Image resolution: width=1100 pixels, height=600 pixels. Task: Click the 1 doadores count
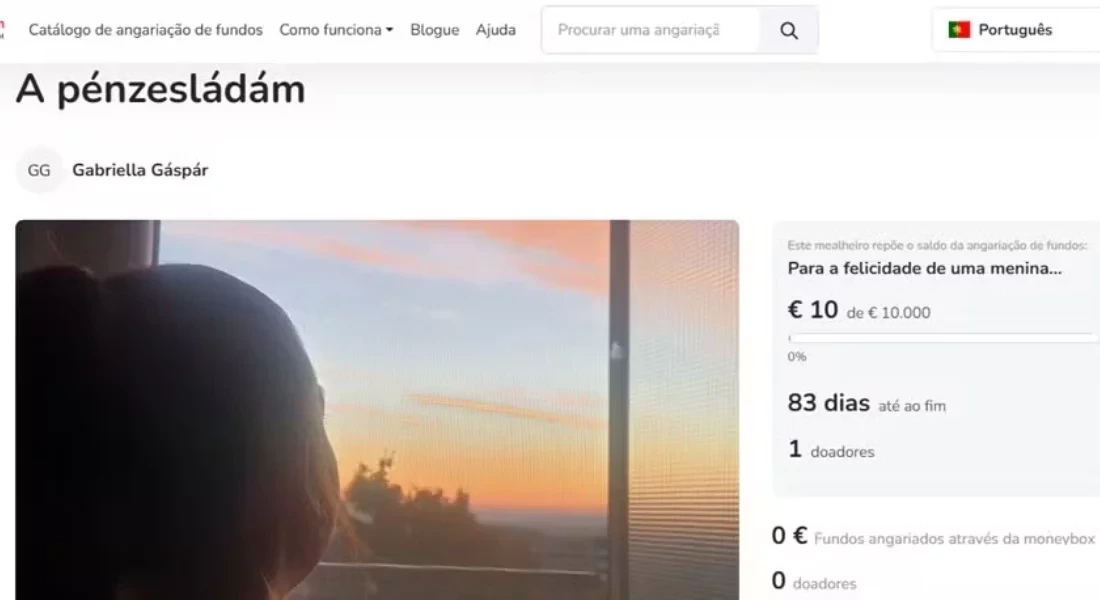tap(831, 449)
